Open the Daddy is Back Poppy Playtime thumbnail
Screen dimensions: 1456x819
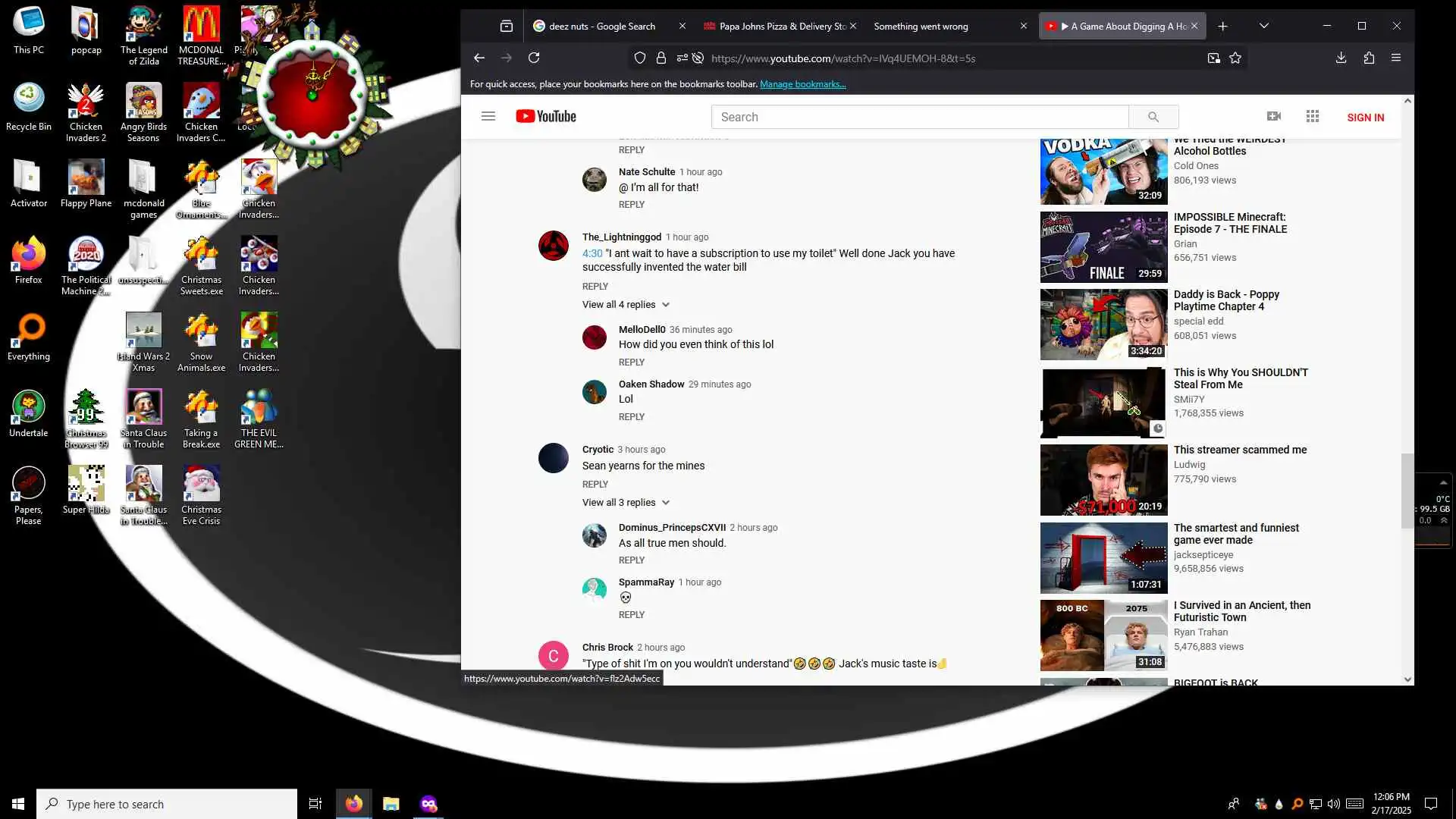click(x=1103, y=325)
